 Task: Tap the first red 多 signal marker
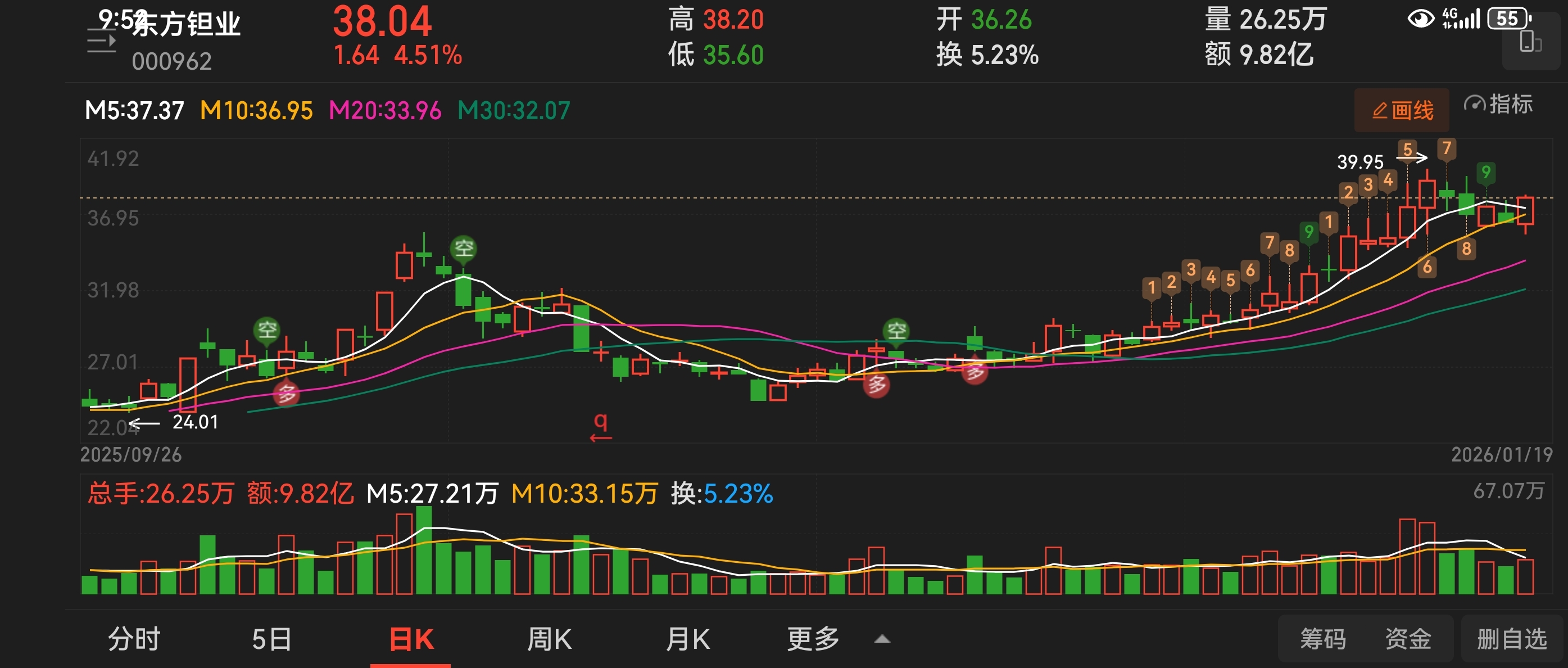tap(286, 394)
